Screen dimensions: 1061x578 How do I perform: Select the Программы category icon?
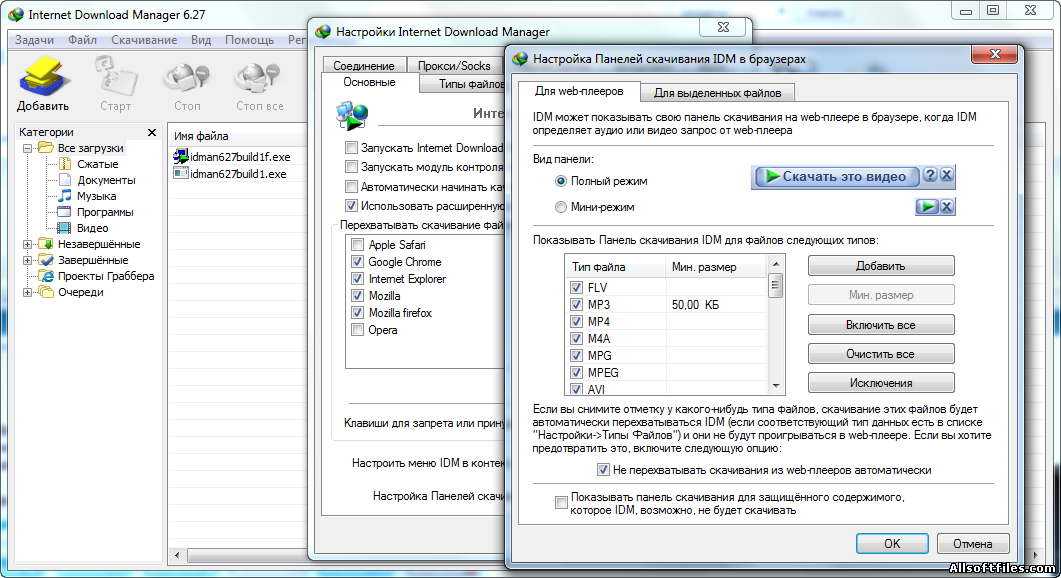(x=65, y=212)
